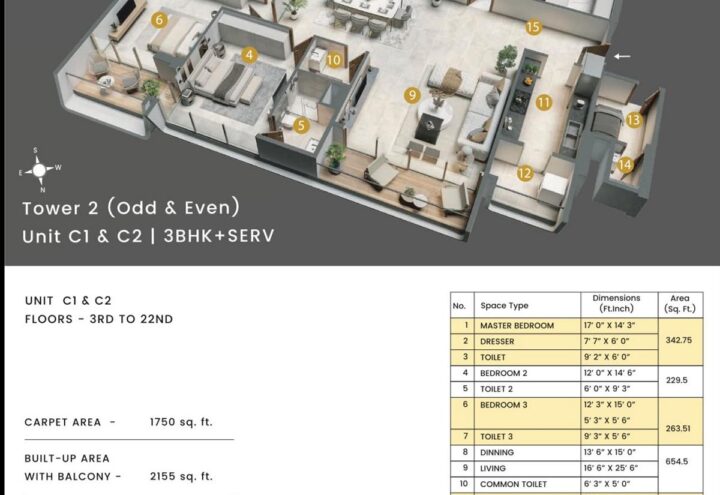Image resolution: width=720 pixels, height=495 pixels.
Task: Click the 'CARPET AREA' label
Action: 62,422
